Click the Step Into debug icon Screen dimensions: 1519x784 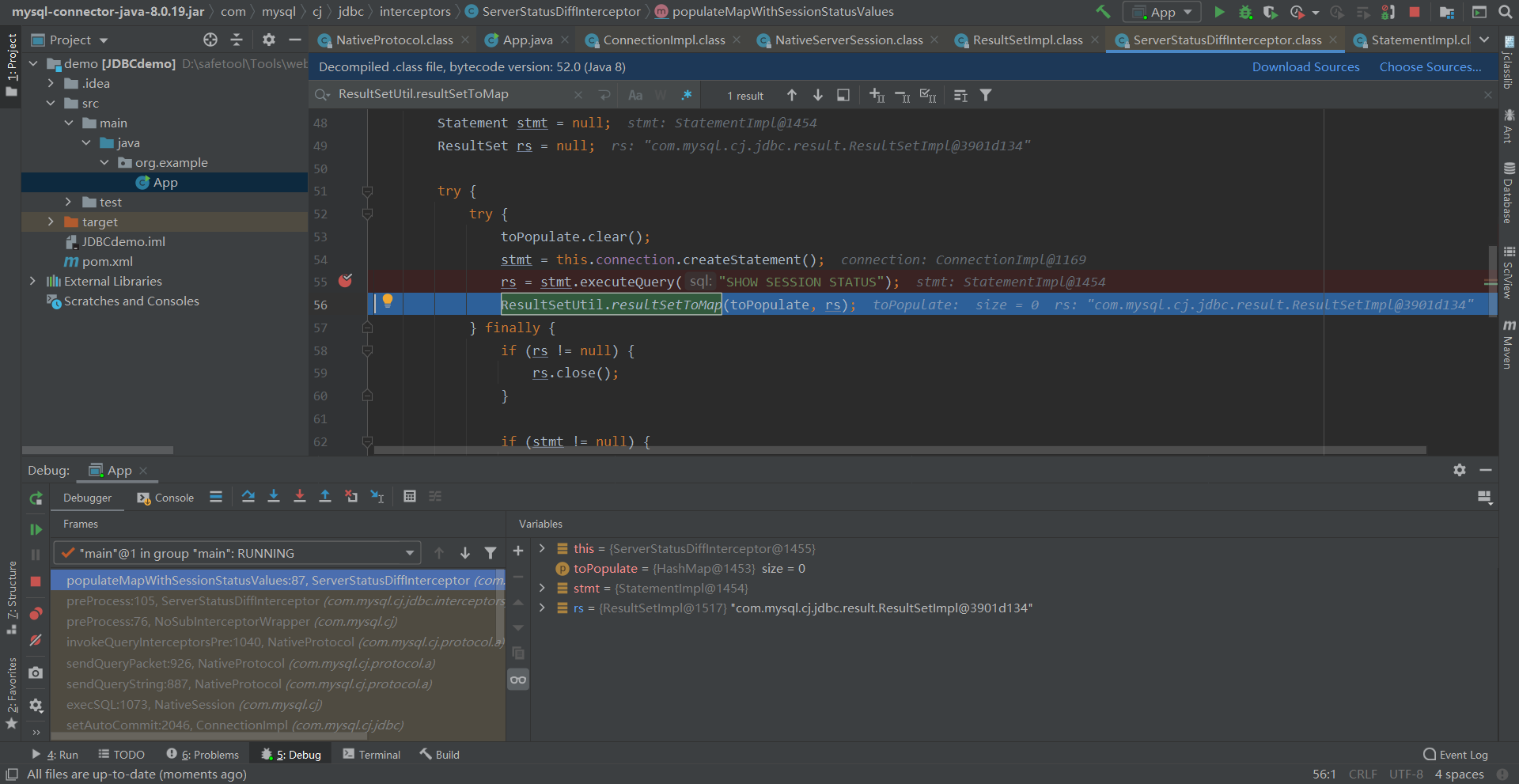click(274, 497)
